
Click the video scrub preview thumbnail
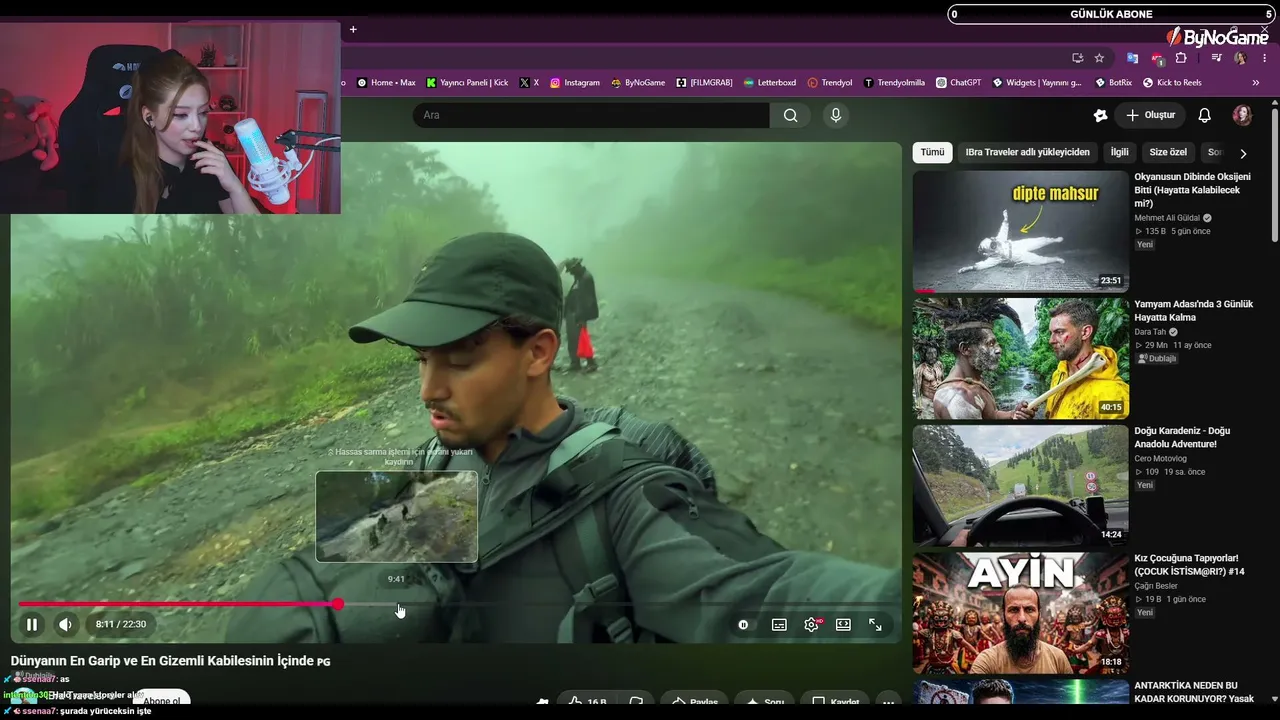(397, 517)
